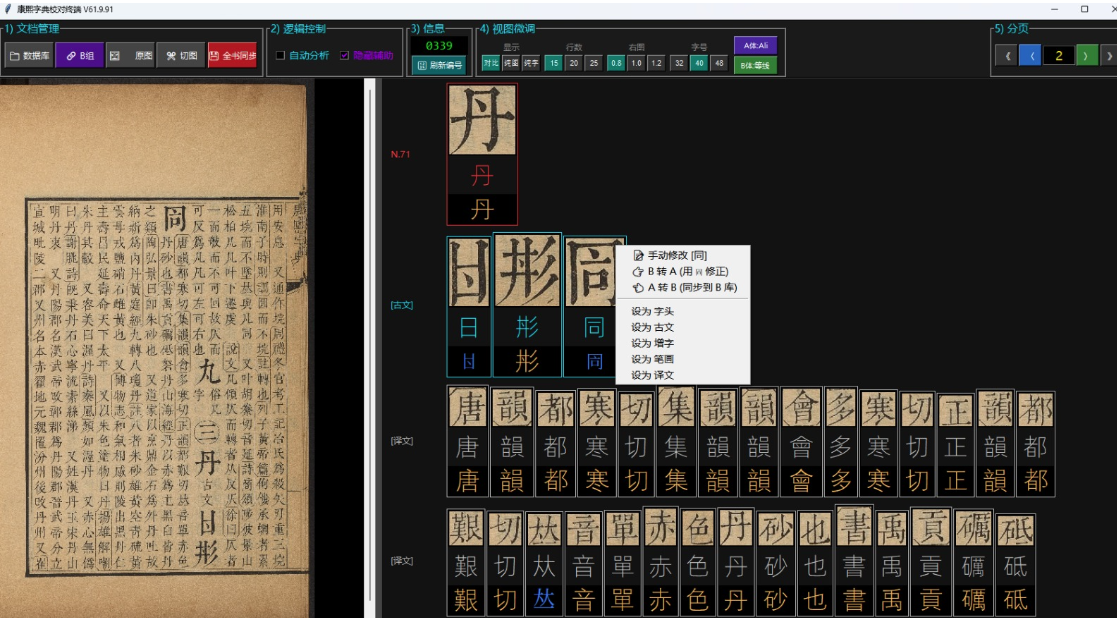Jump to the last page arrow
This screenshot has width=1117, height=618.
tap(1108, 56)
